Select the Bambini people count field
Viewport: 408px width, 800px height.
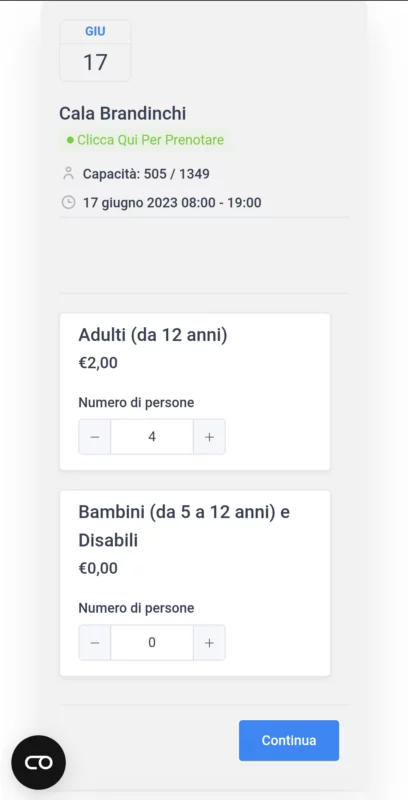click(152, 642)
